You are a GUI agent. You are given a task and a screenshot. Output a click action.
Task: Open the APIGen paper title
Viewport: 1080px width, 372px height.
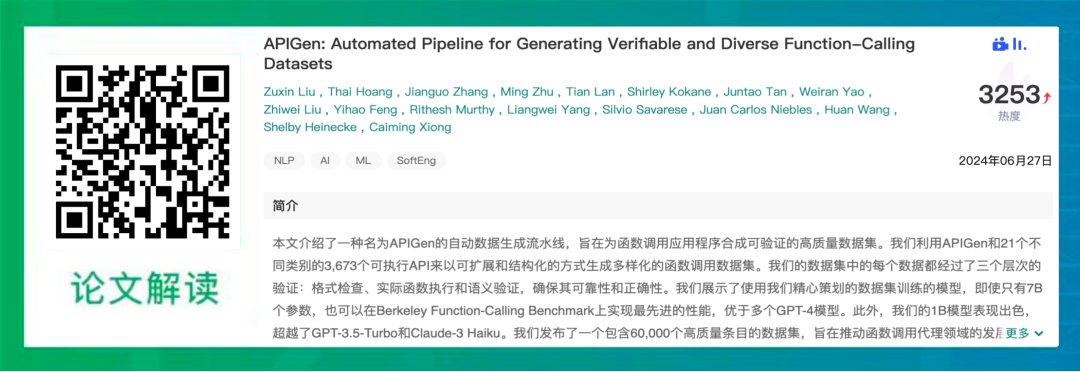click(590, 54)
